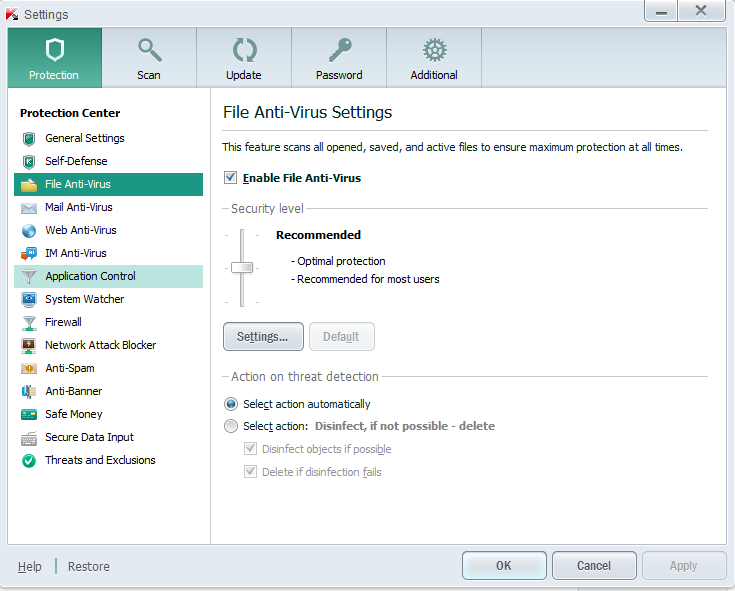Click the Anti-Spam icon
Viewport: 735px width, 591px height.
click(29, 368)
